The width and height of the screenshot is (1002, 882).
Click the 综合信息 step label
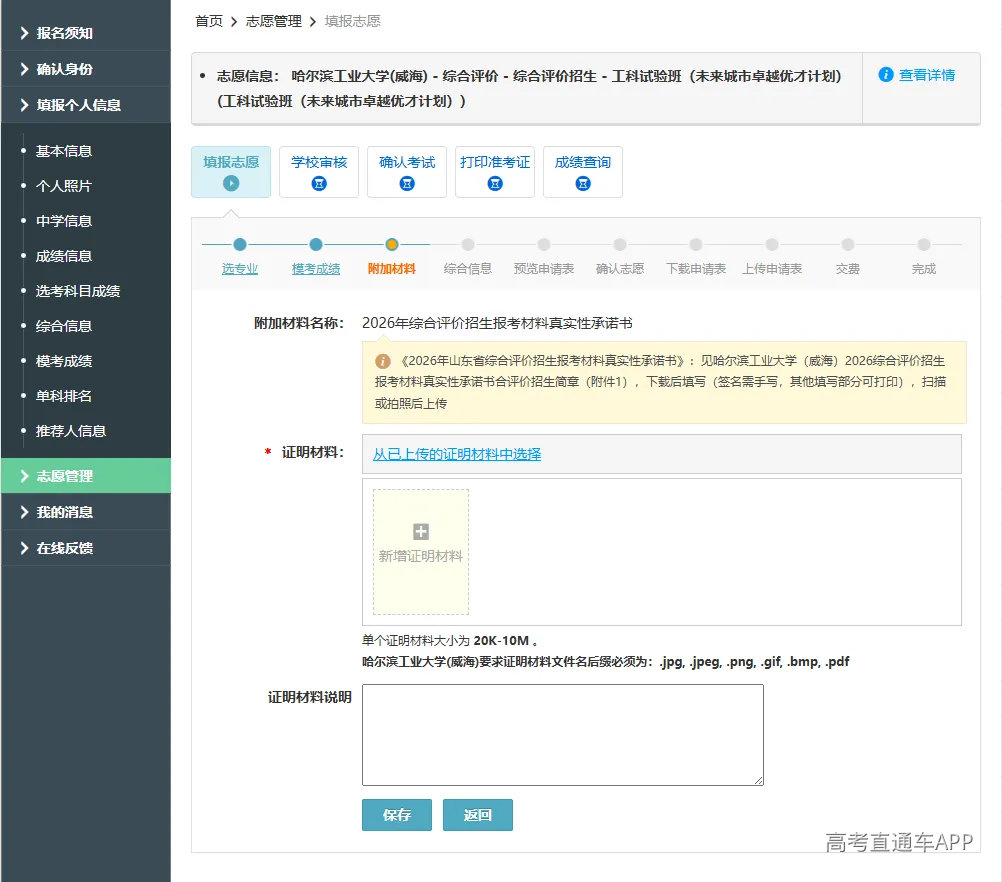(x=468, y=269)
